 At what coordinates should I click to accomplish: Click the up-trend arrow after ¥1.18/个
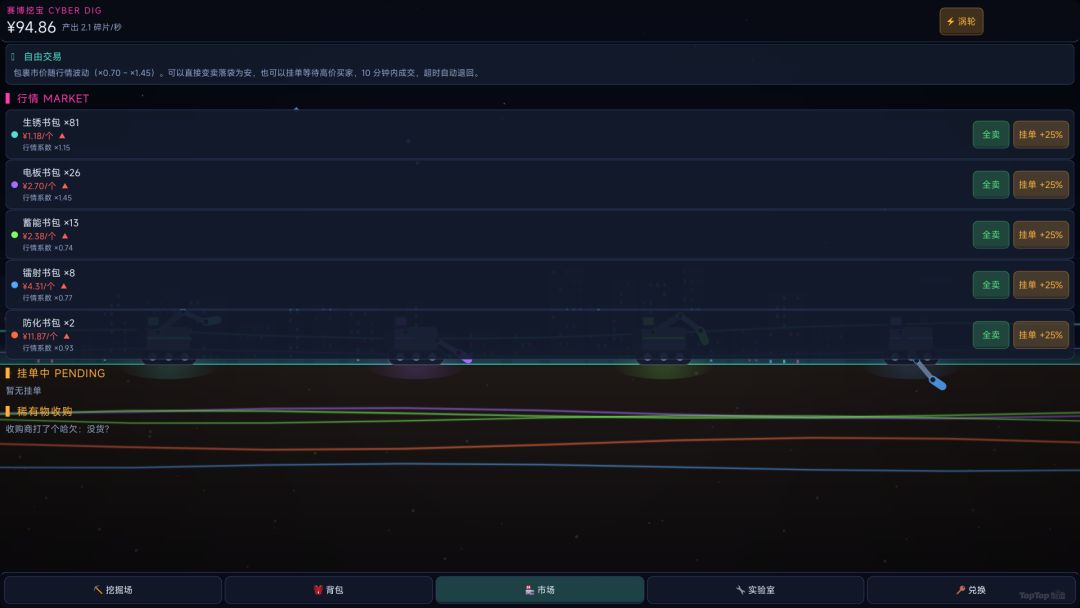pyautogui.click(x=62, y=136)
